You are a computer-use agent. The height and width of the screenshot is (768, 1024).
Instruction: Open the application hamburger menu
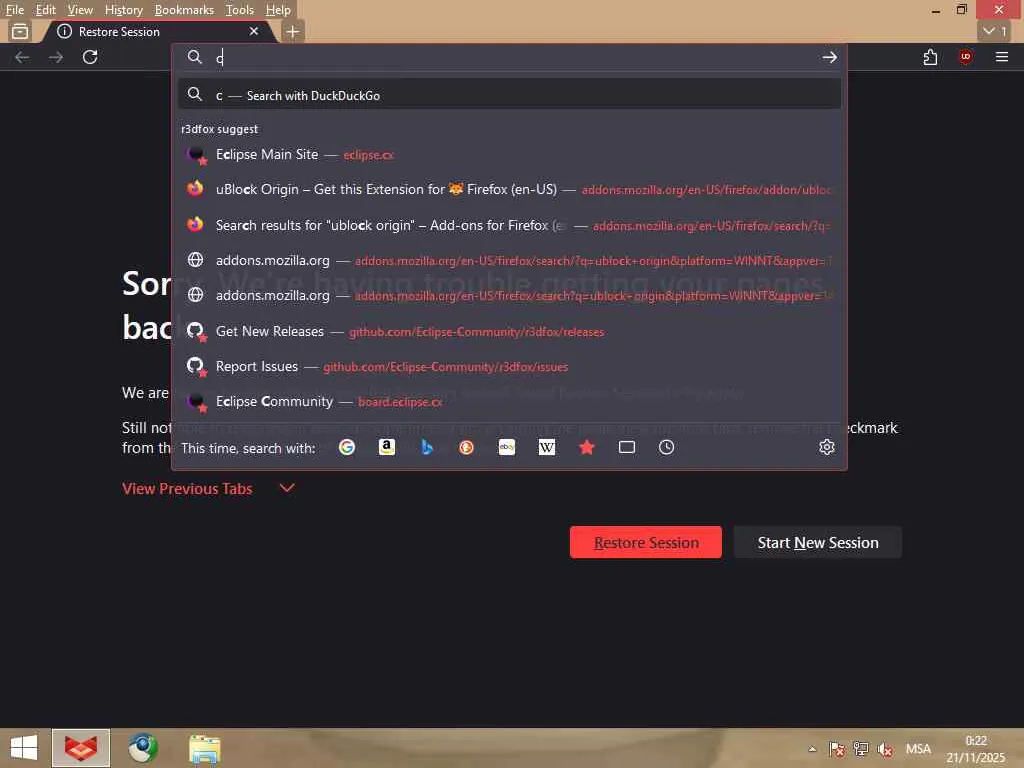[x=1002, y=57]
